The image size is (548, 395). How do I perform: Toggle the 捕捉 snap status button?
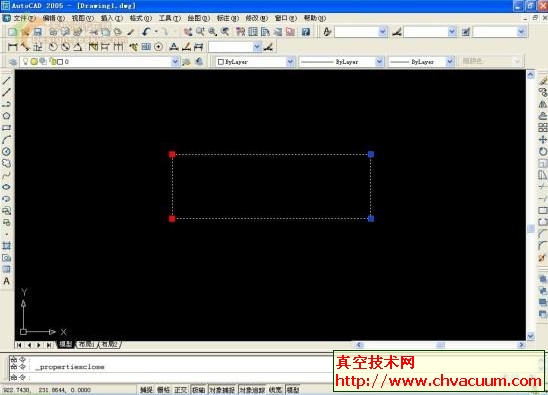[146, 390]
